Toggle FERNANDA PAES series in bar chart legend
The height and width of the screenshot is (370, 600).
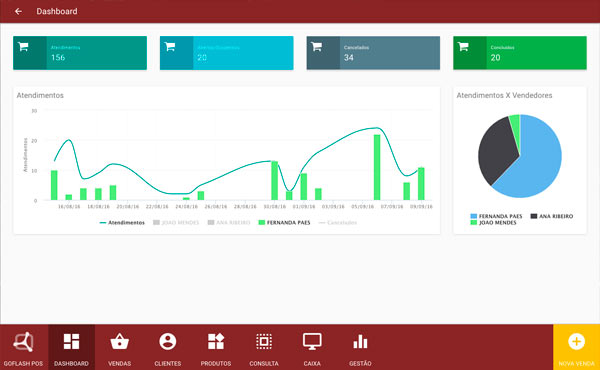[x=284, y=222]
